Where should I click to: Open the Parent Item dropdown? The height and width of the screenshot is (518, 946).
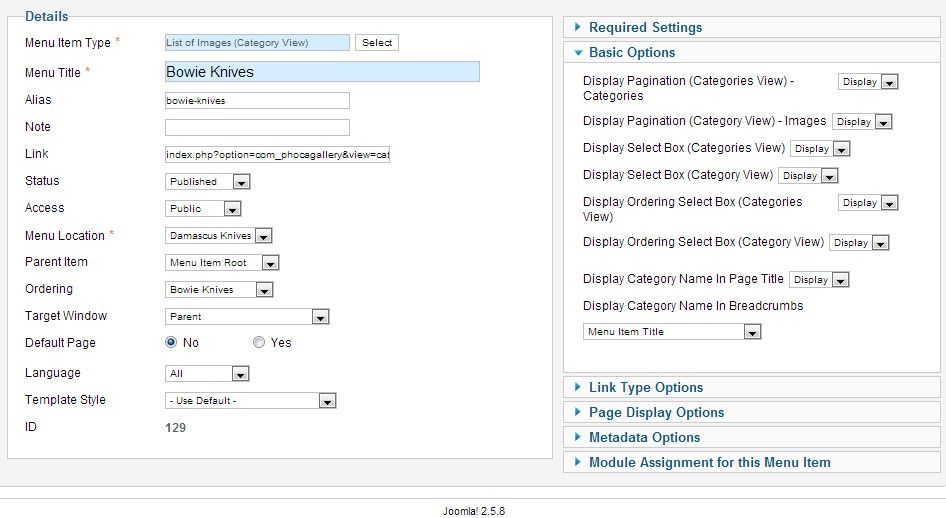click(x=222, y=263)
